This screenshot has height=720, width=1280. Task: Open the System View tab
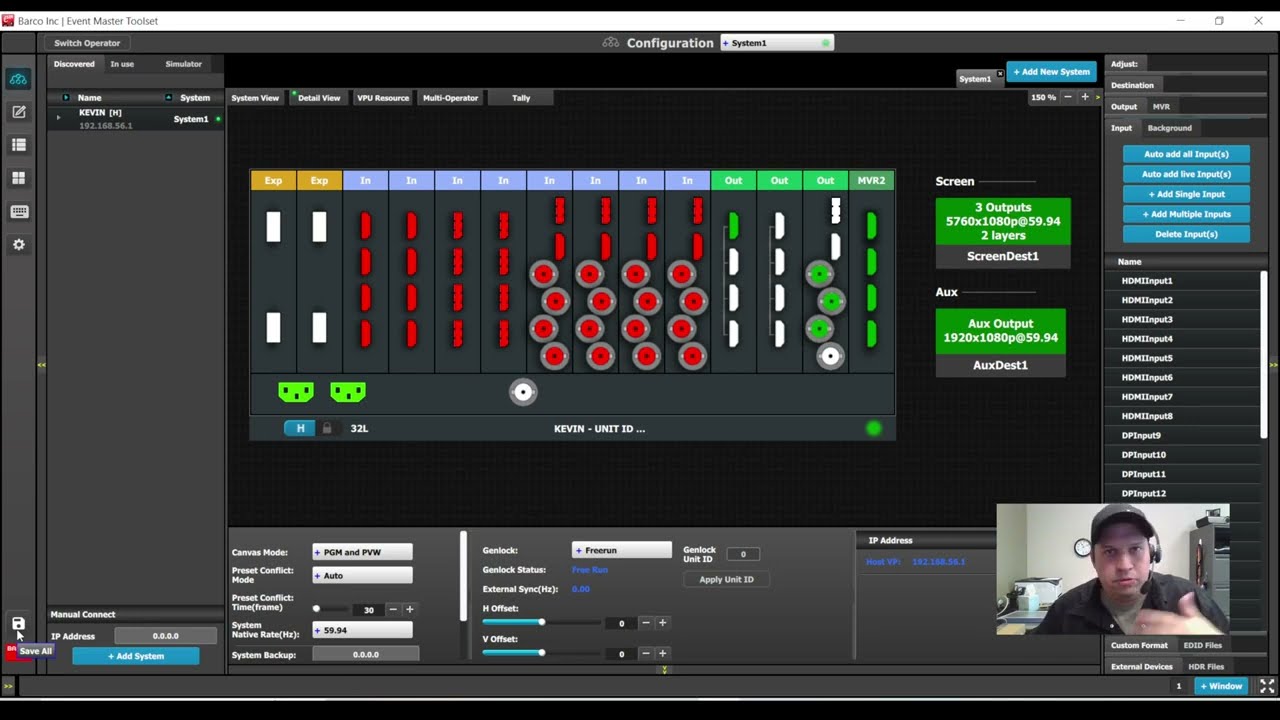point(255,98)
